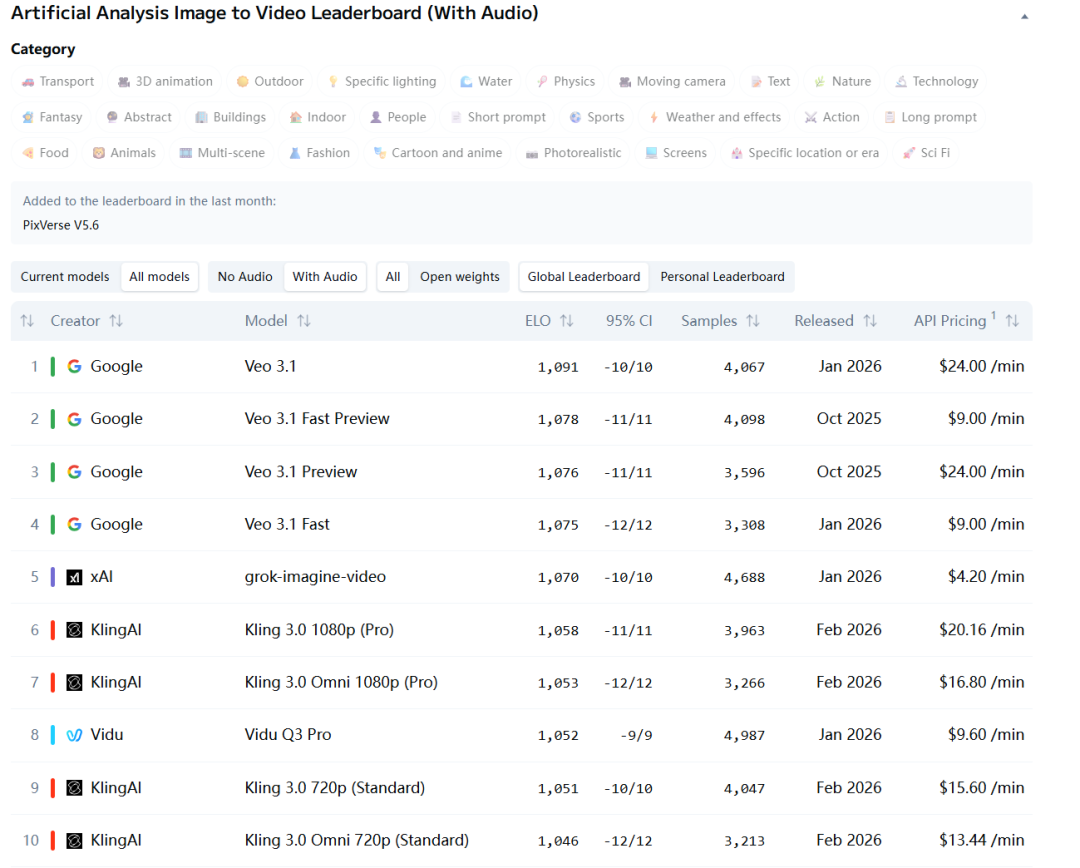Image resolution: width=1080 pixels, height=868 pixels.
Task: Sort table by Samples column arrows
Action: point(753,321)
